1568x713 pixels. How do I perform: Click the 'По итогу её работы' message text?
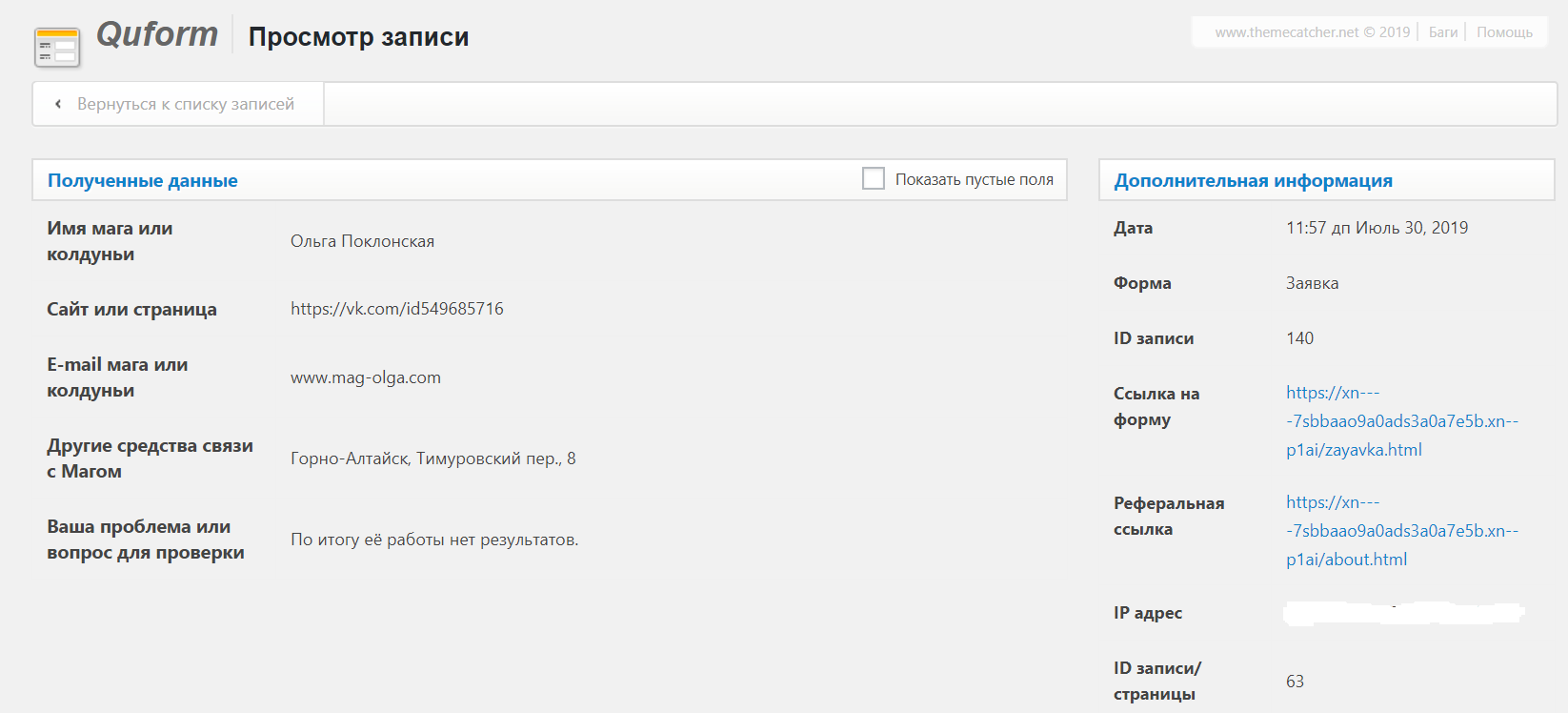click(434, 540)
